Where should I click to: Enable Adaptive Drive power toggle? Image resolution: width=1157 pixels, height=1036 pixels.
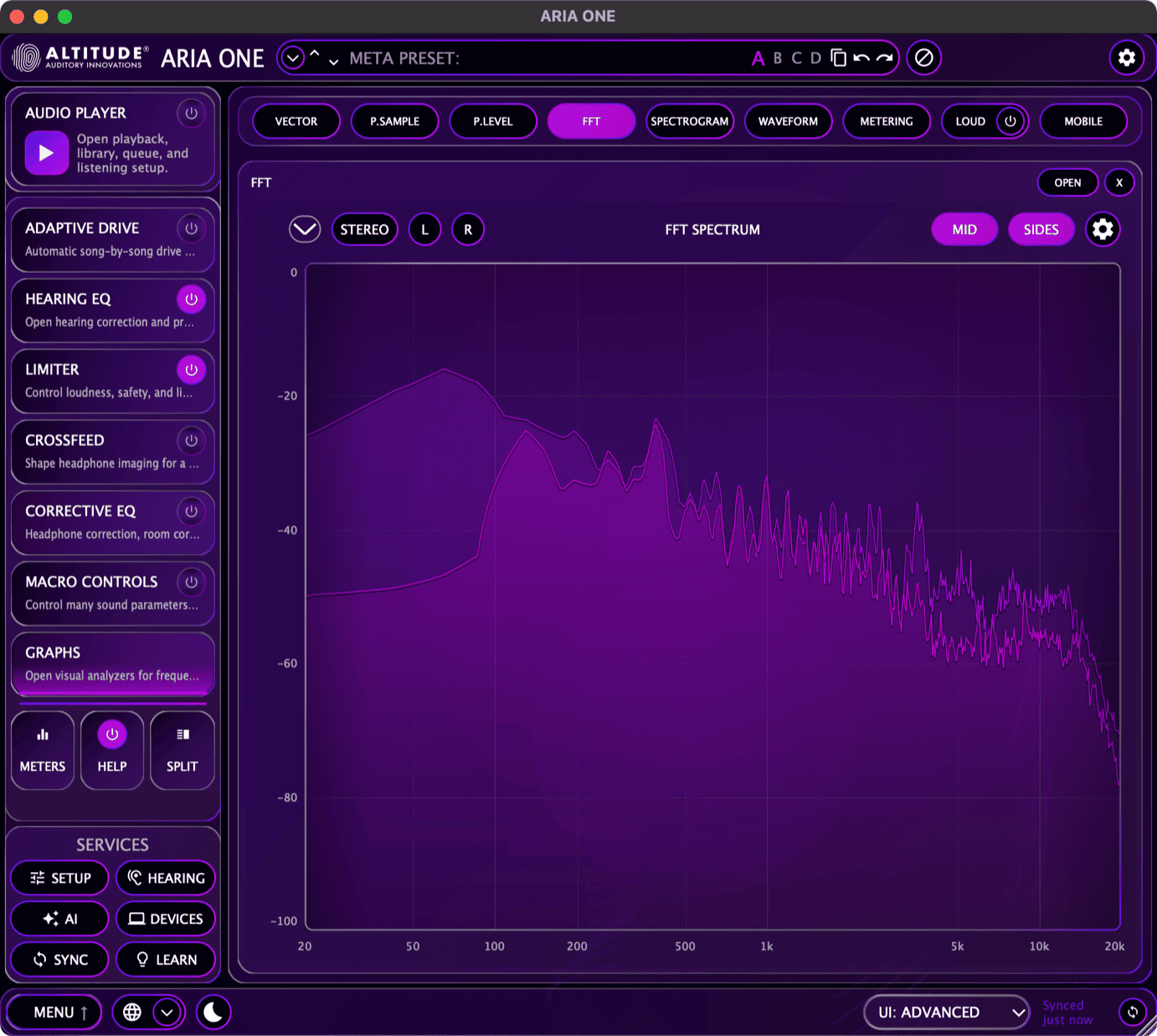coord(192,228)
